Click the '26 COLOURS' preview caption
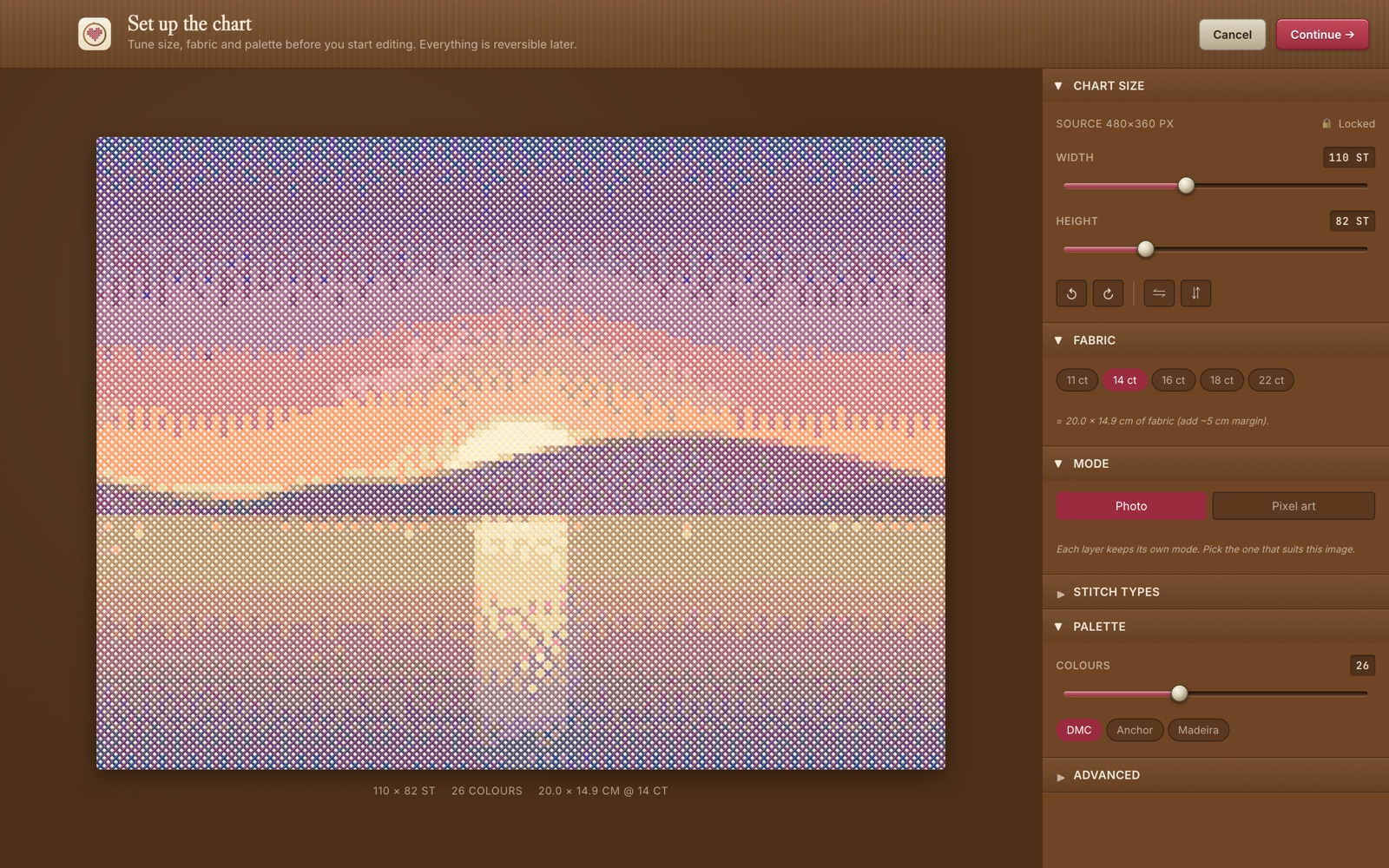Viewport: 1389px width, 868px height. tap(487, 791)
